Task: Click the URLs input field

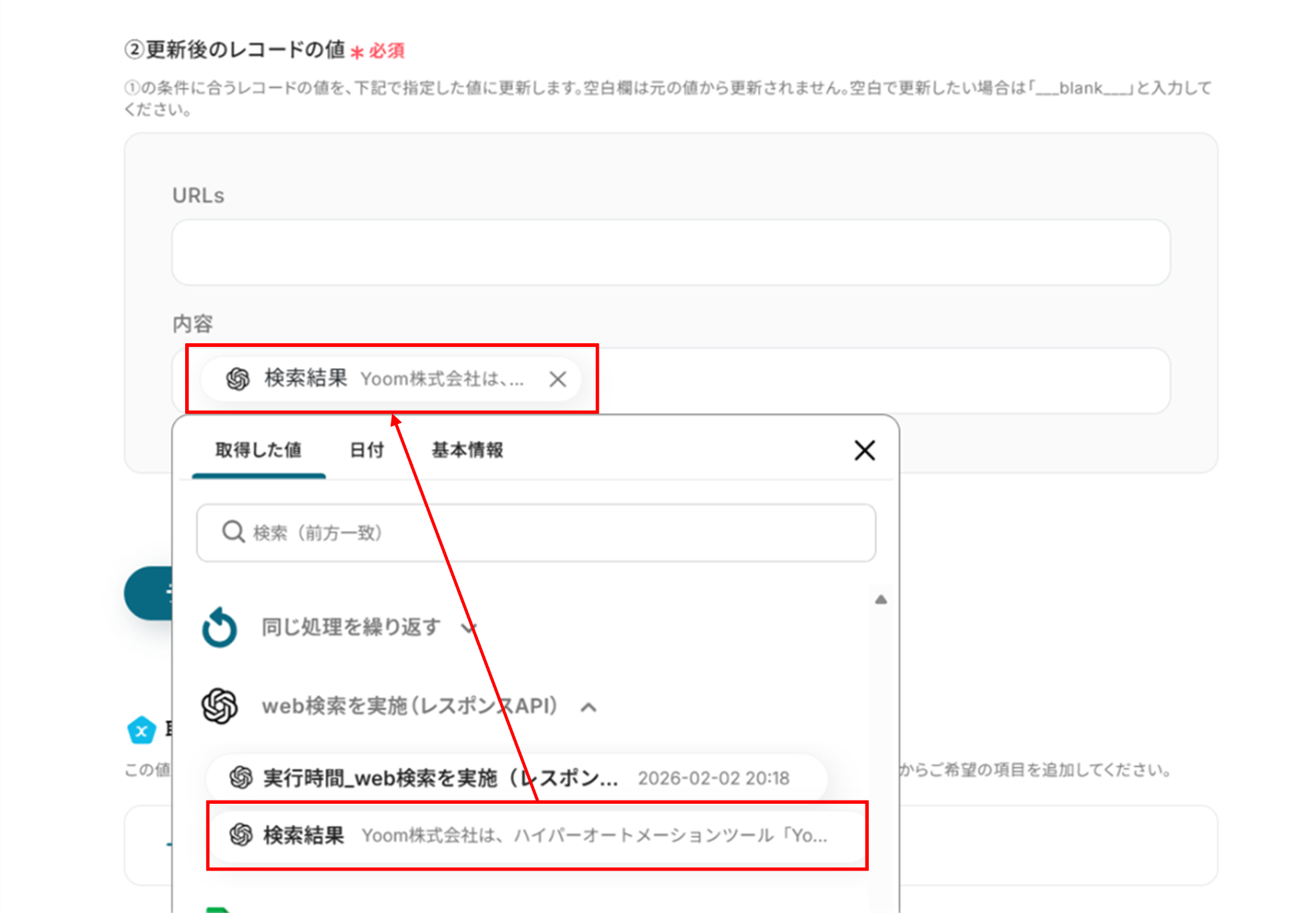Action: [x=670, y=252]
